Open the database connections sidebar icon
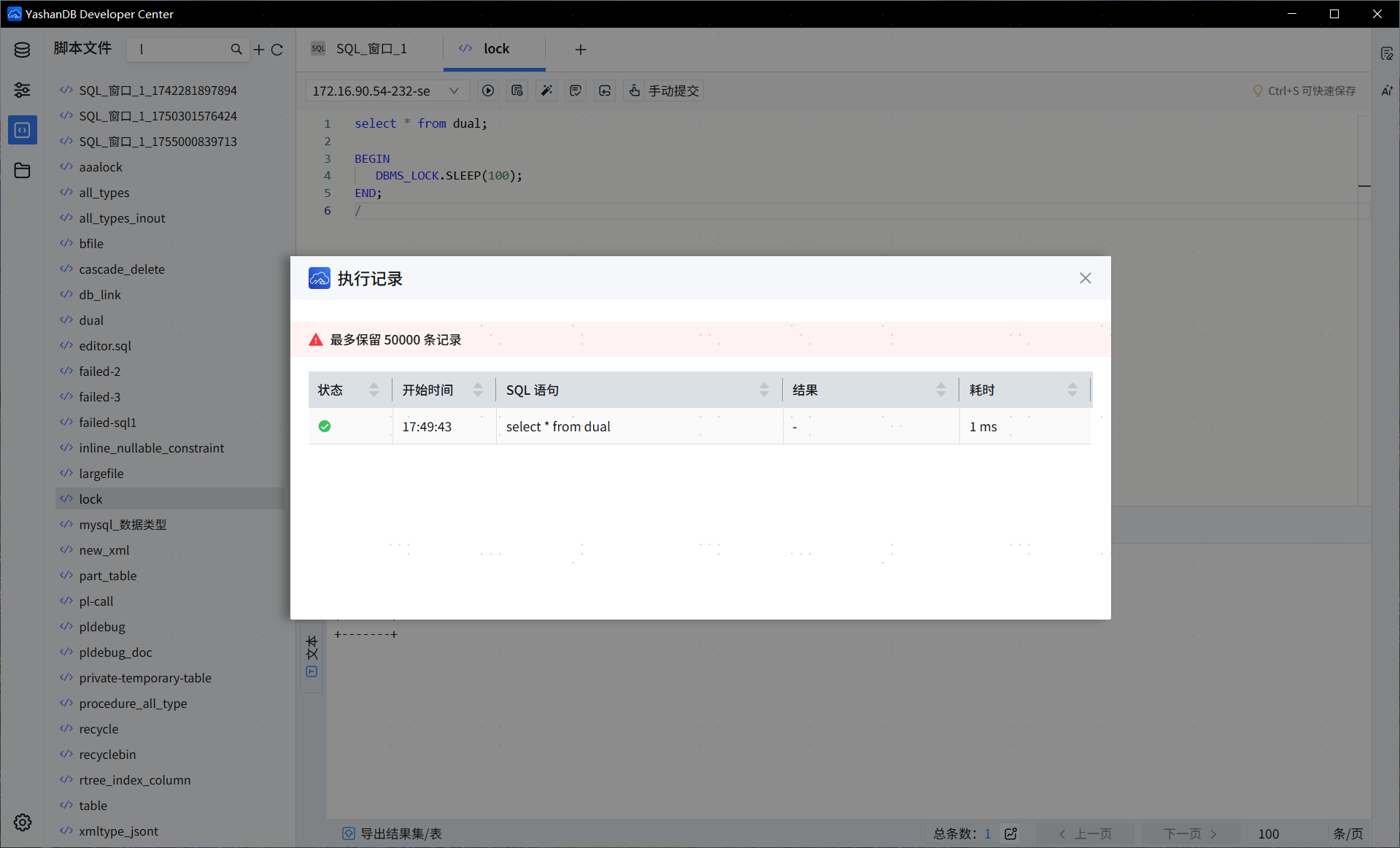This screenshot has height=848, width=1400. pyautogui.click(x=22, y=50)
